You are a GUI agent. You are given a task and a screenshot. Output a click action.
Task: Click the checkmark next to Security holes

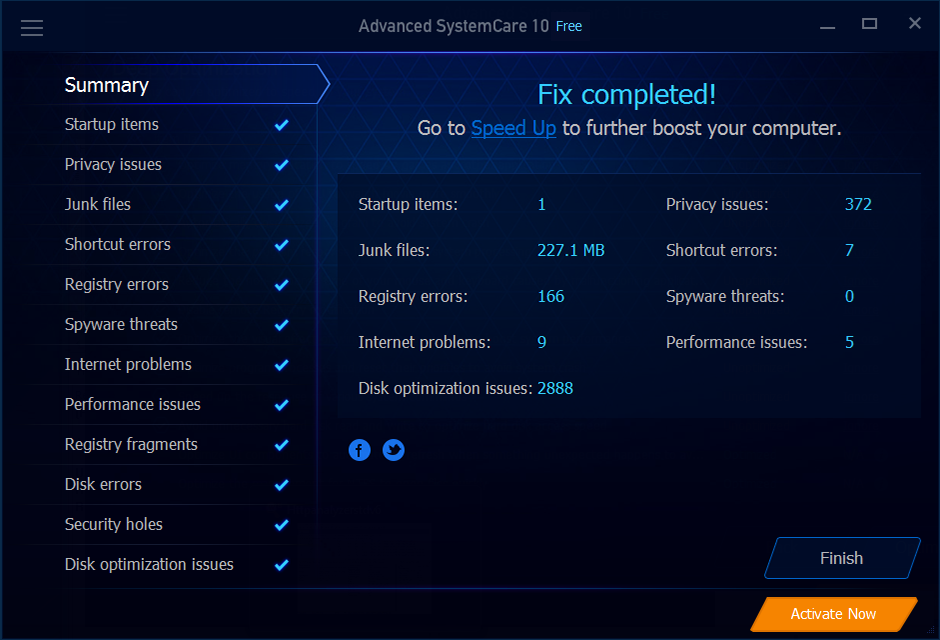[x=282, y=525]
